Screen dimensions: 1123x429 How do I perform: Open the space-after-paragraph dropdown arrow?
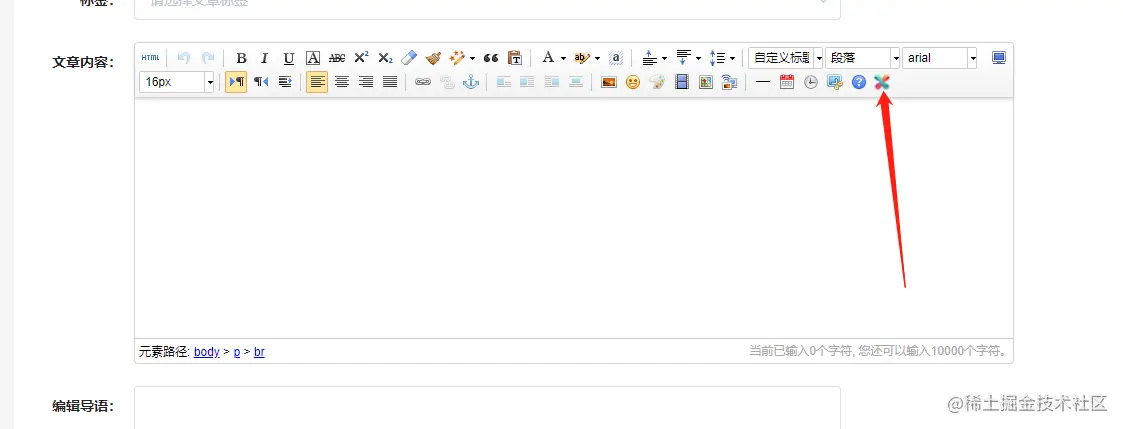pos(698,59)
